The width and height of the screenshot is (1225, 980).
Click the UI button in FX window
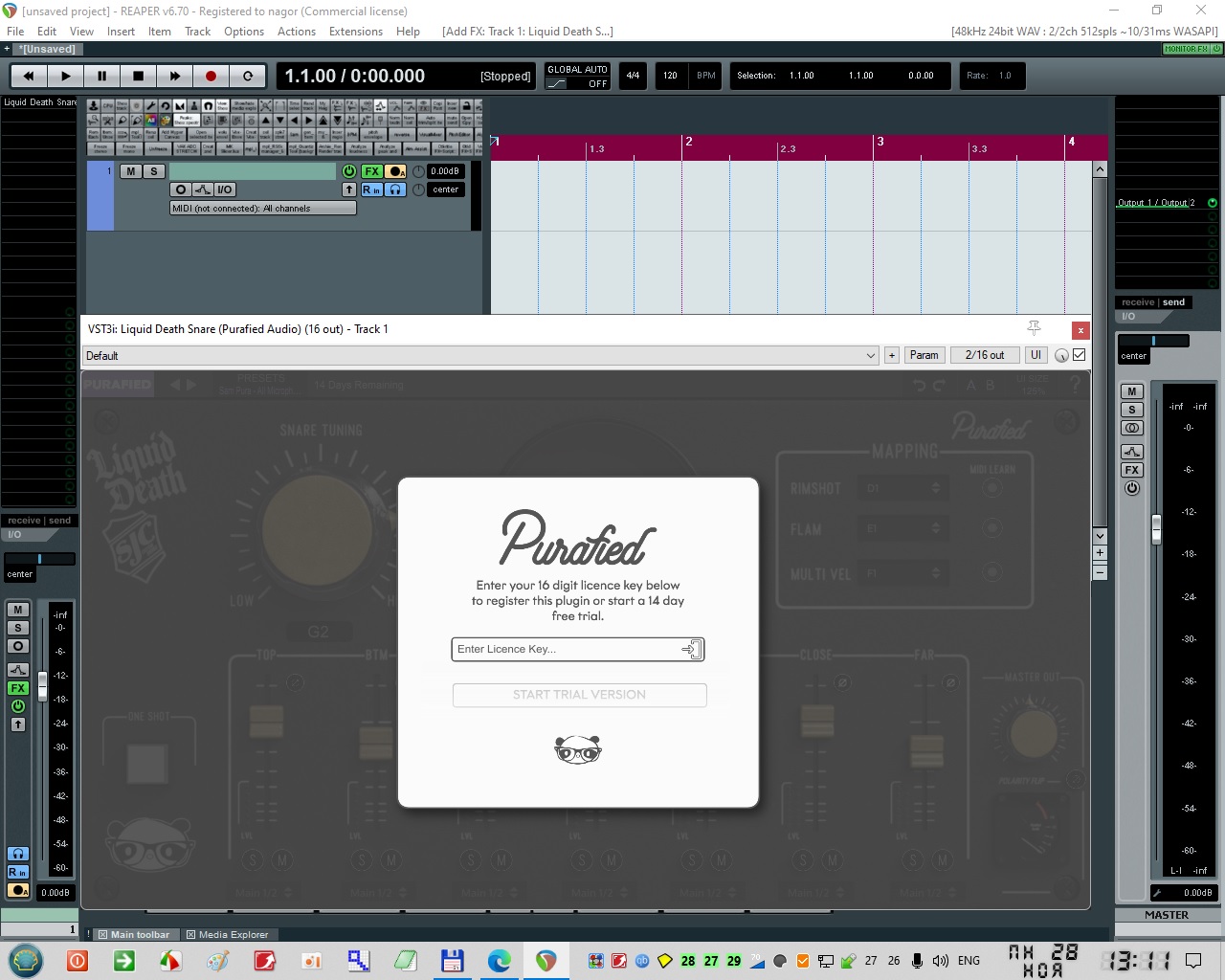[1036, 355]
